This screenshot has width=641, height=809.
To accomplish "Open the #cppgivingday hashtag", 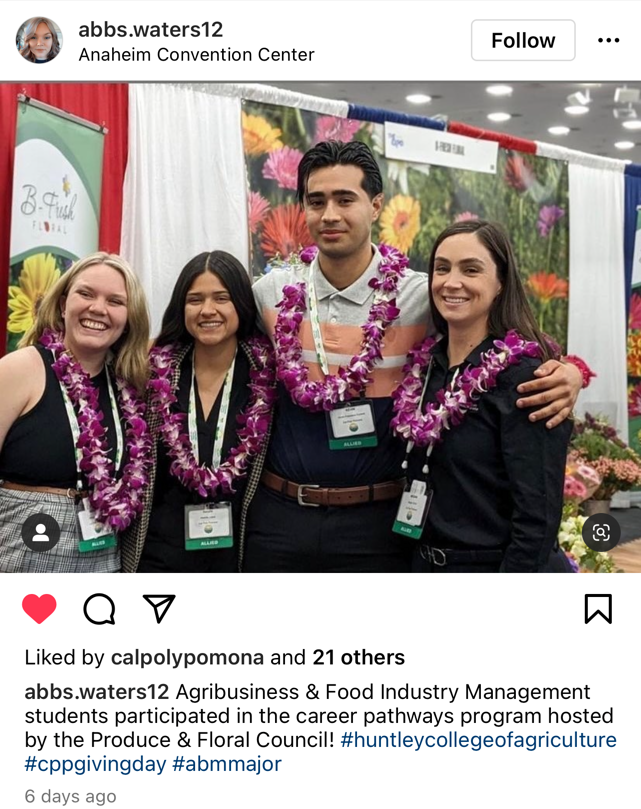I will pos(95,764).
